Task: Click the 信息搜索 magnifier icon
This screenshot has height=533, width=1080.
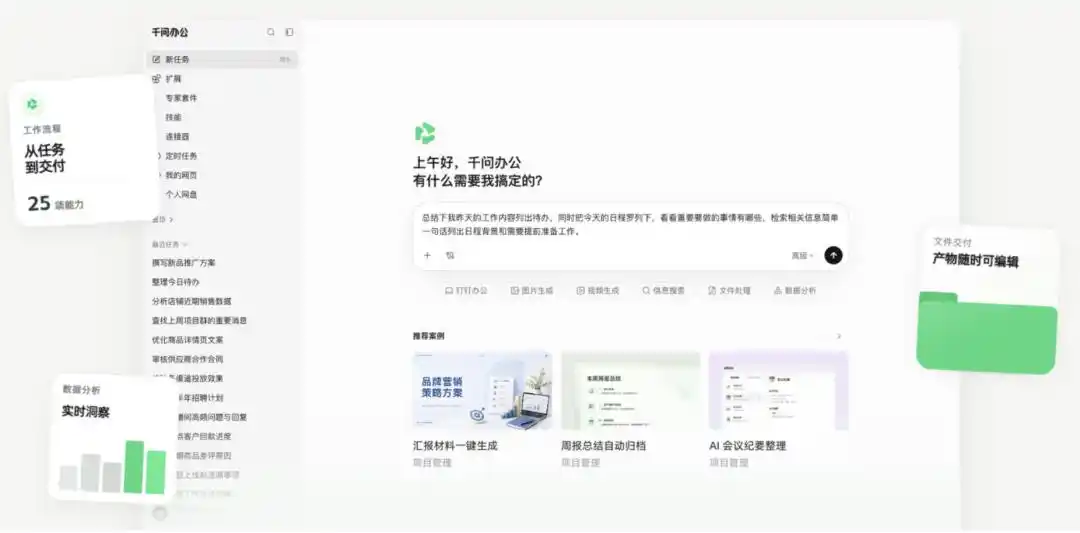Action: [646, 291]
